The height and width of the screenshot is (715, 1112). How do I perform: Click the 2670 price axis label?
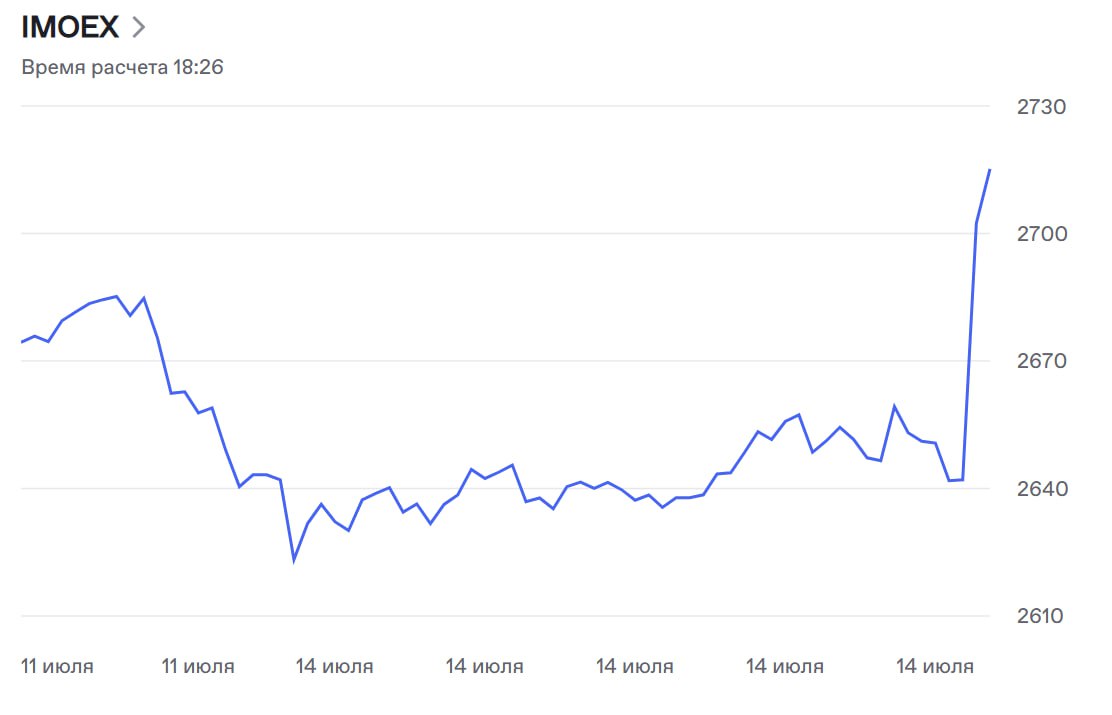click(x=1042, y=361)
